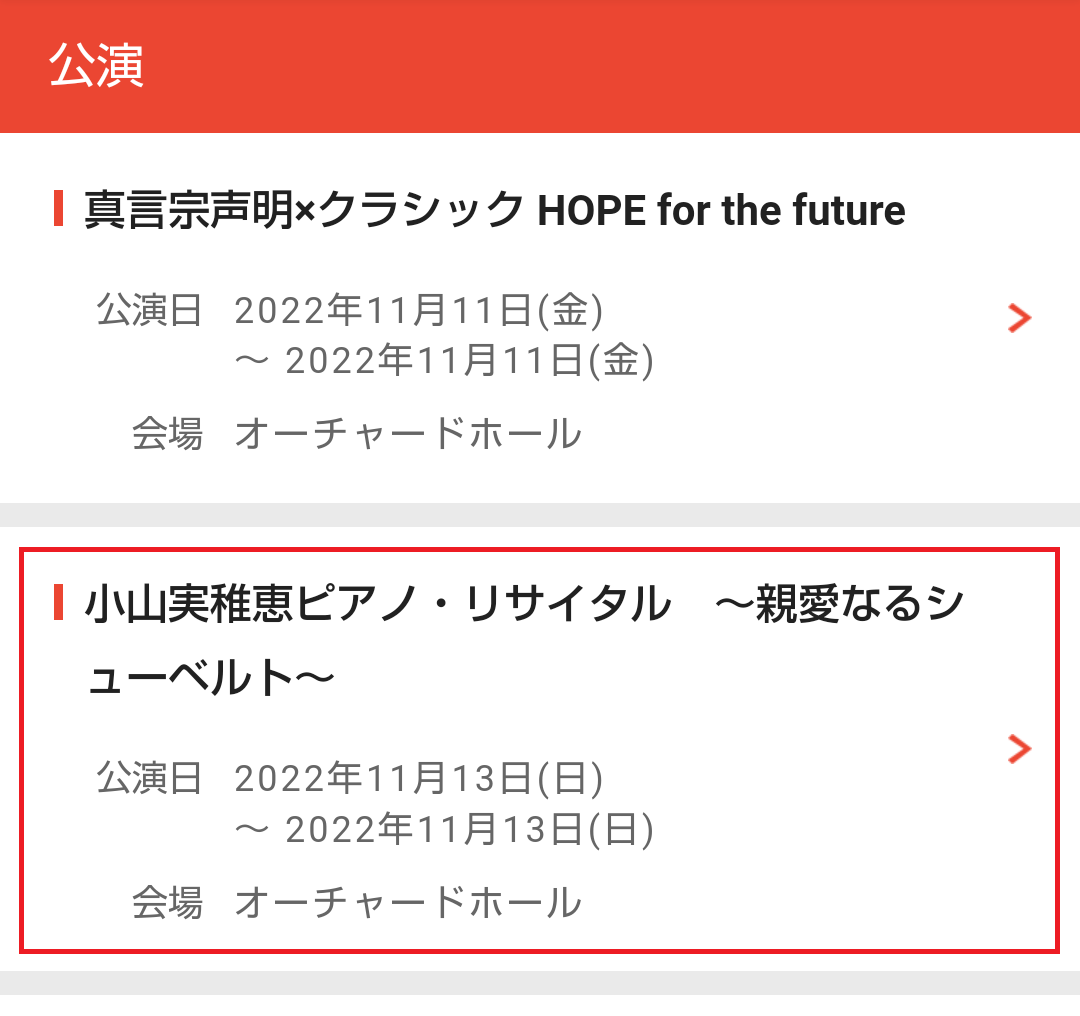Tap the 会場 label of the HOPE event
This screenshot has width=1080, height=1016.
(167, 435)
